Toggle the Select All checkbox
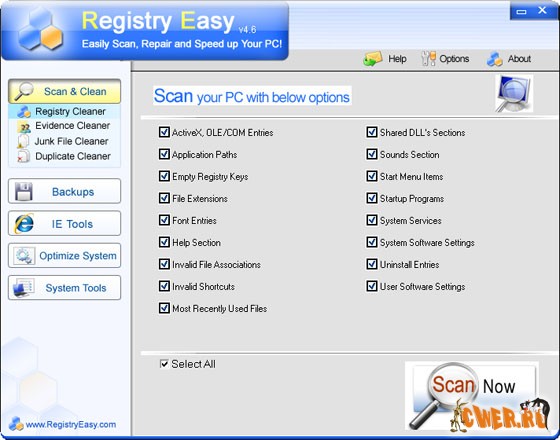 pyautogui.click(x=164, y=364)
